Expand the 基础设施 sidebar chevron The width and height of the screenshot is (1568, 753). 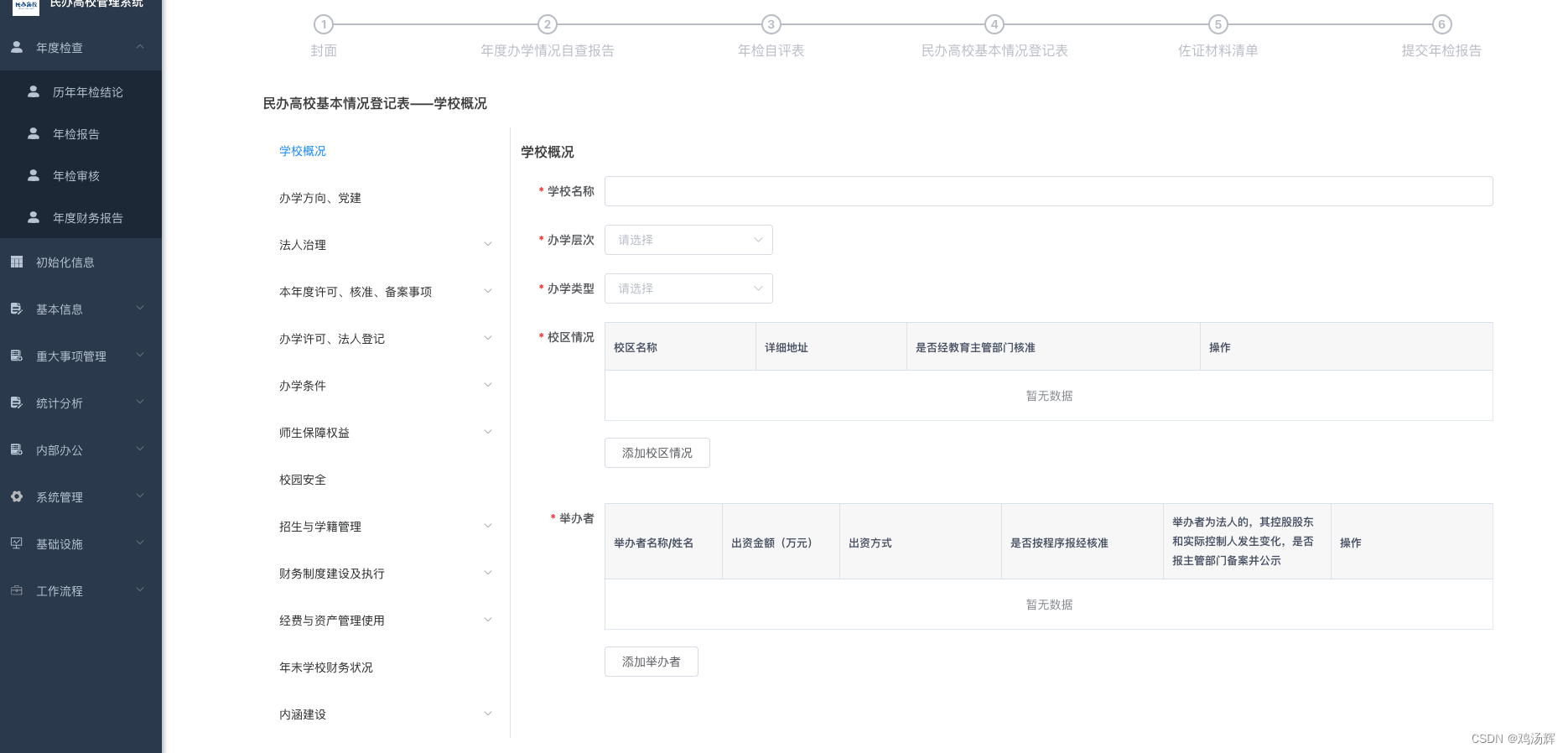tap(140, 543)
